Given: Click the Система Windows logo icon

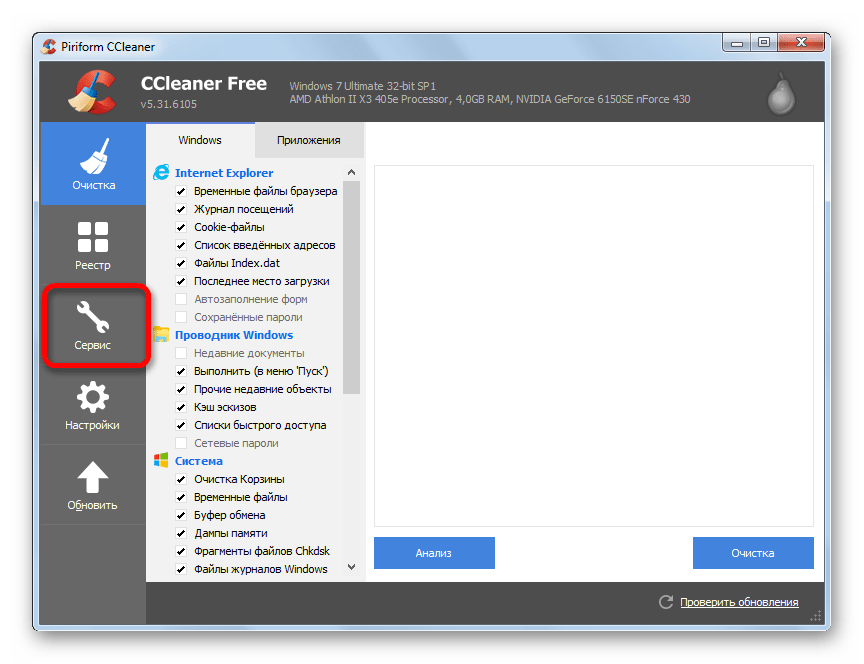Looking at the screenshot, I should 161,461.
